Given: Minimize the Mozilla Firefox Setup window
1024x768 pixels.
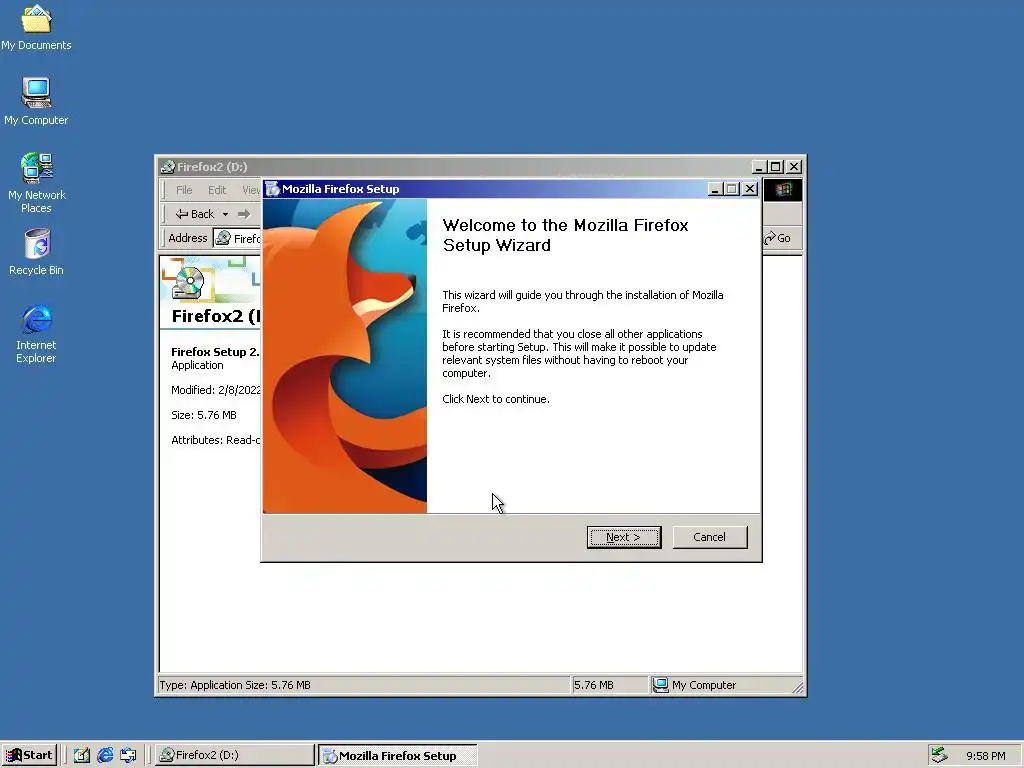Looking at the screenshot, I should click(x=715, y=189).
